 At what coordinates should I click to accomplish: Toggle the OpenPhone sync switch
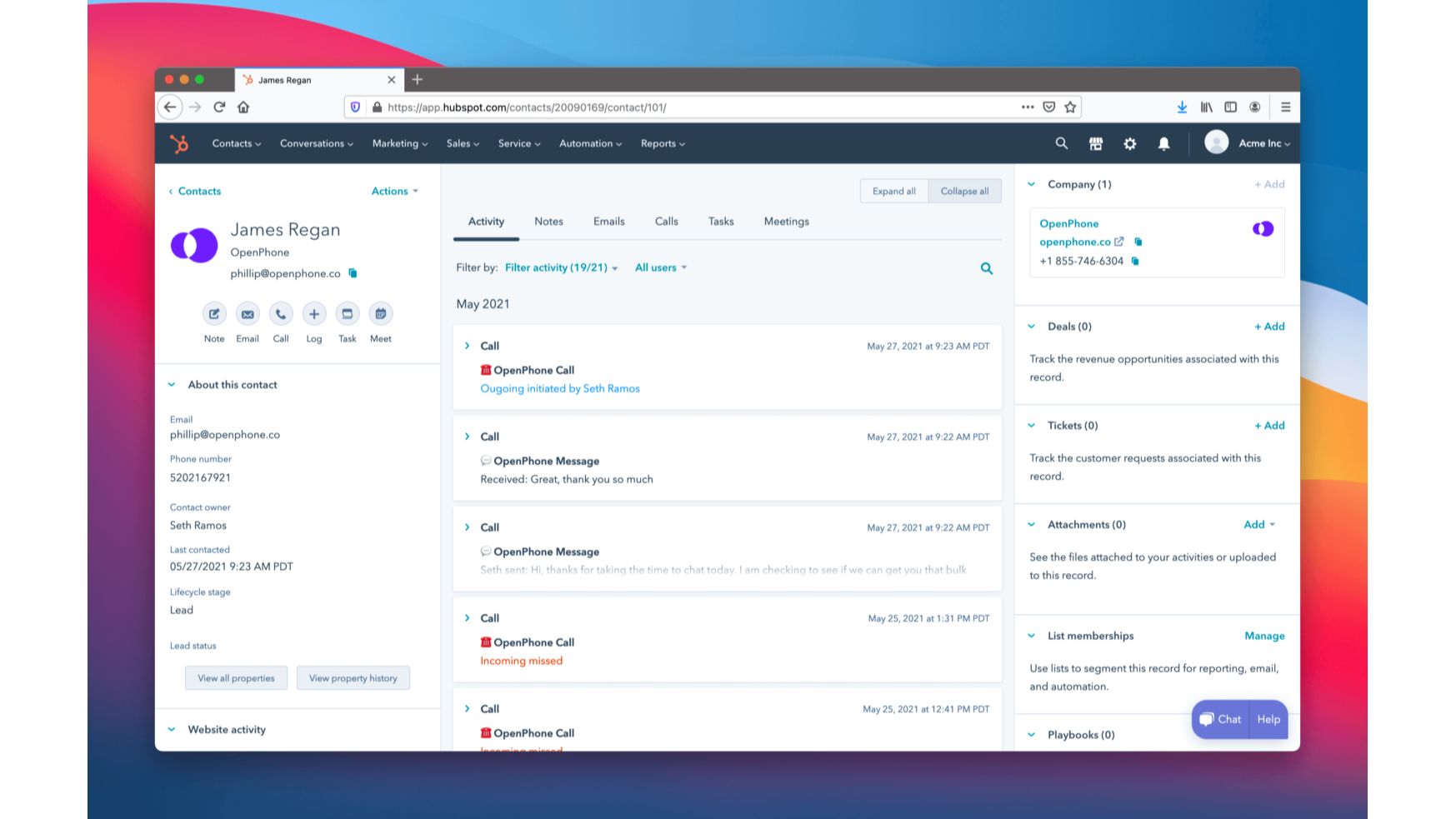[x=1263, y=227]
